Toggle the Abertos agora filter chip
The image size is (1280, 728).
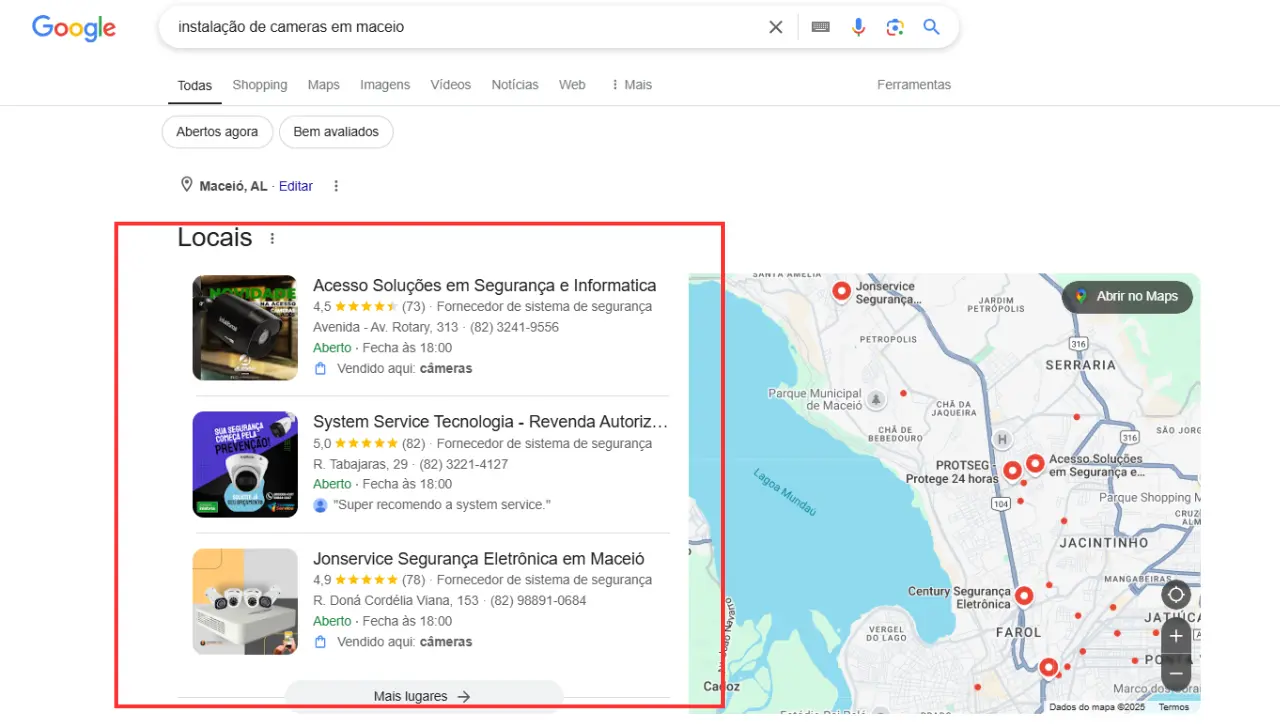(x=217, y=132)
